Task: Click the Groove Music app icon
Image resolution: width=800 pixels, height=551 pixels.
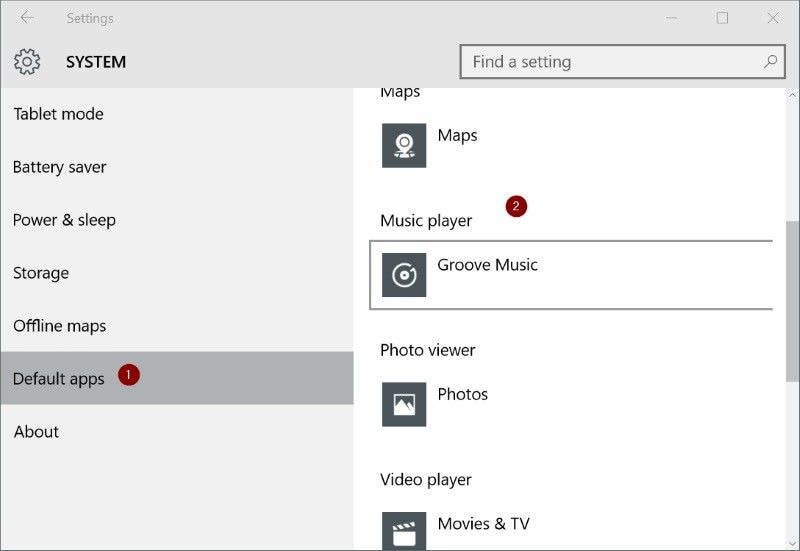Action: point(404,275)
